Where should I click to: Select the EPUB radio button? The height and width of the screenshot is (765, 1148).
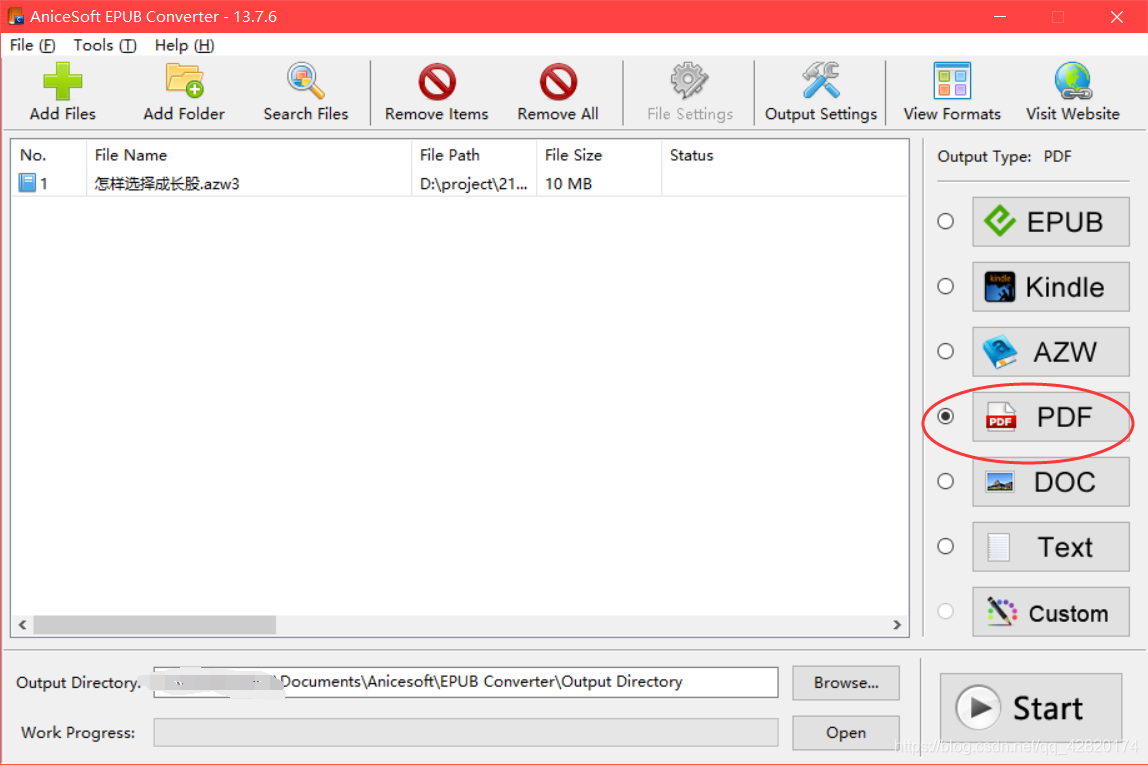coord(945,221)
